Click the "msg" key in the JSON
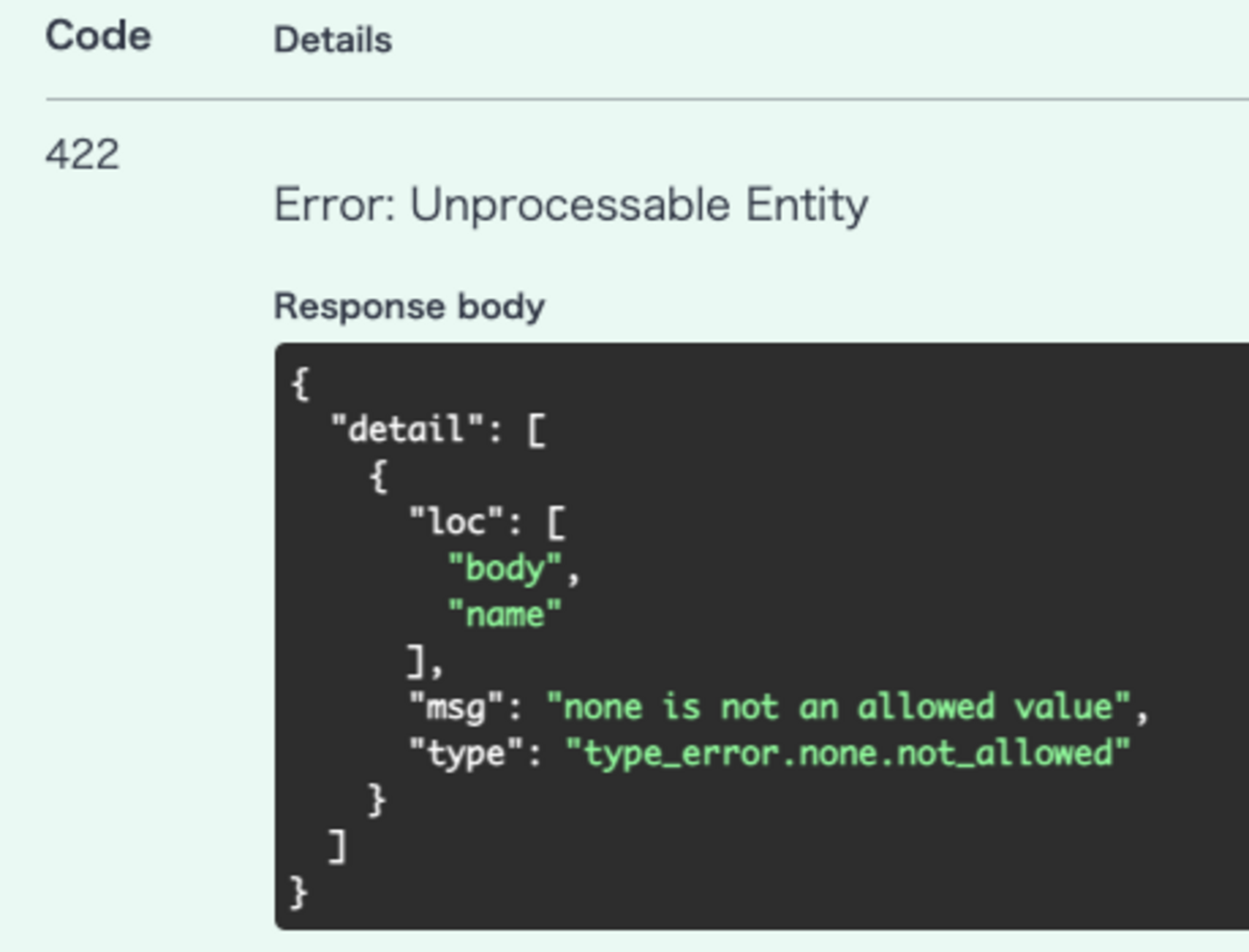Screen dimensions: 1249x952 coord(456,707)
